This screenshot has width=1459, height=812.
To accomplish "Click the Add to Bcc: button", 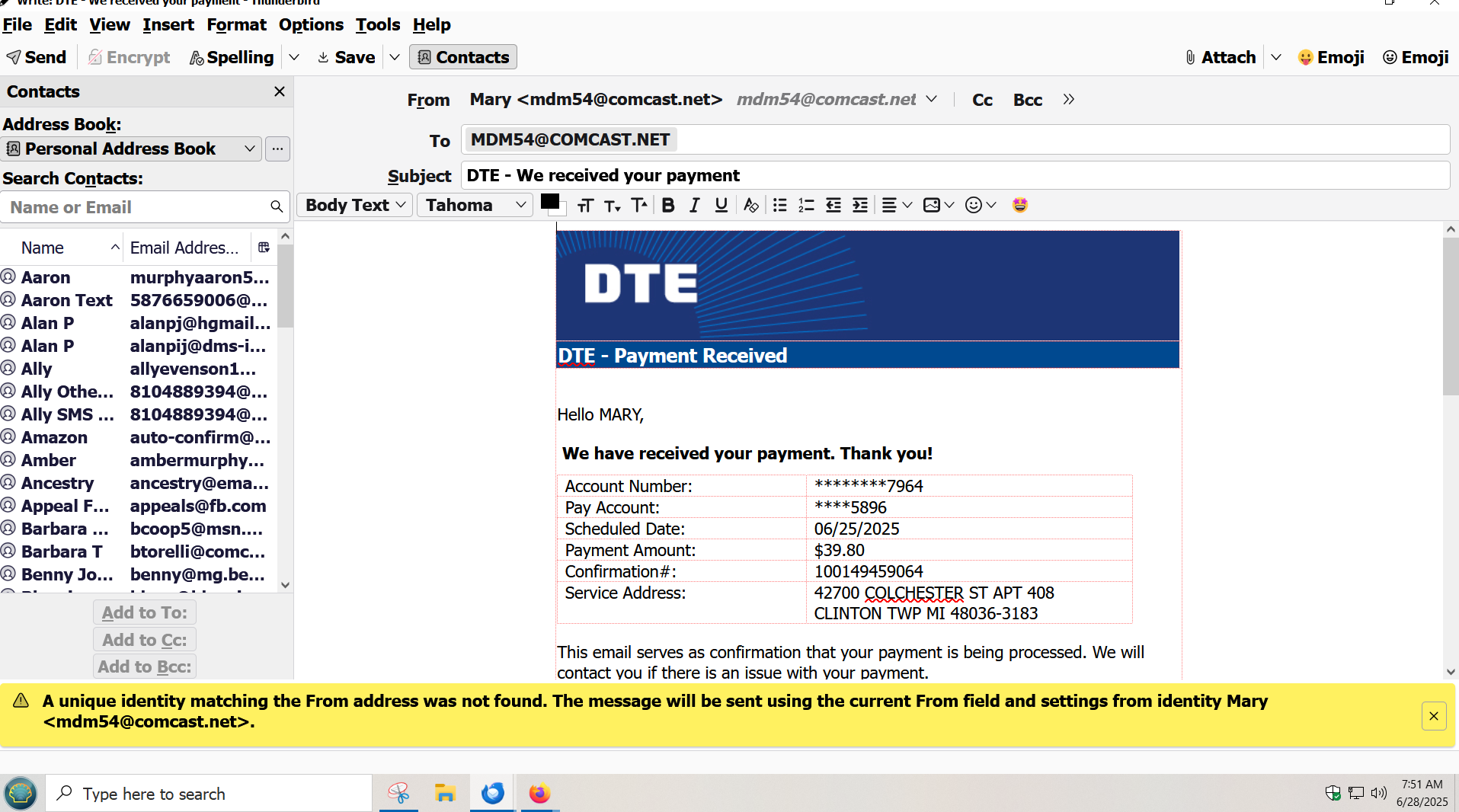I will [145, 667].
